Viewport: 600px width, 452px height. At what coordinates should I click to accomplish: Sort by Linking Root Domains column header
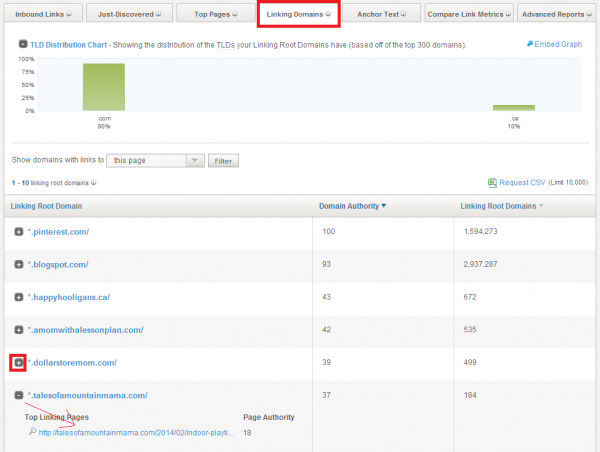pos(498,206)
